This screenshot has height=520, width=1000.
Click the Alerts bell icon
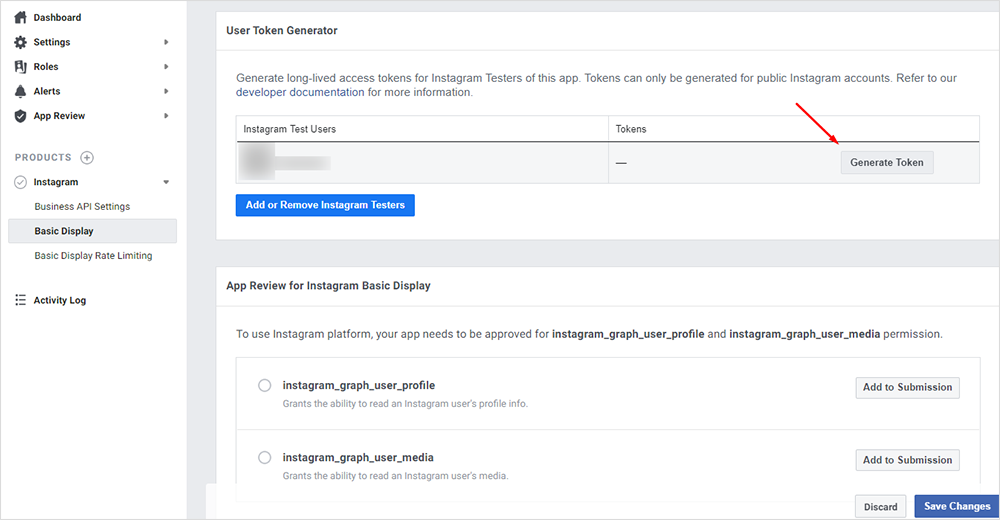pyautogui.click(x=20, y=91)
